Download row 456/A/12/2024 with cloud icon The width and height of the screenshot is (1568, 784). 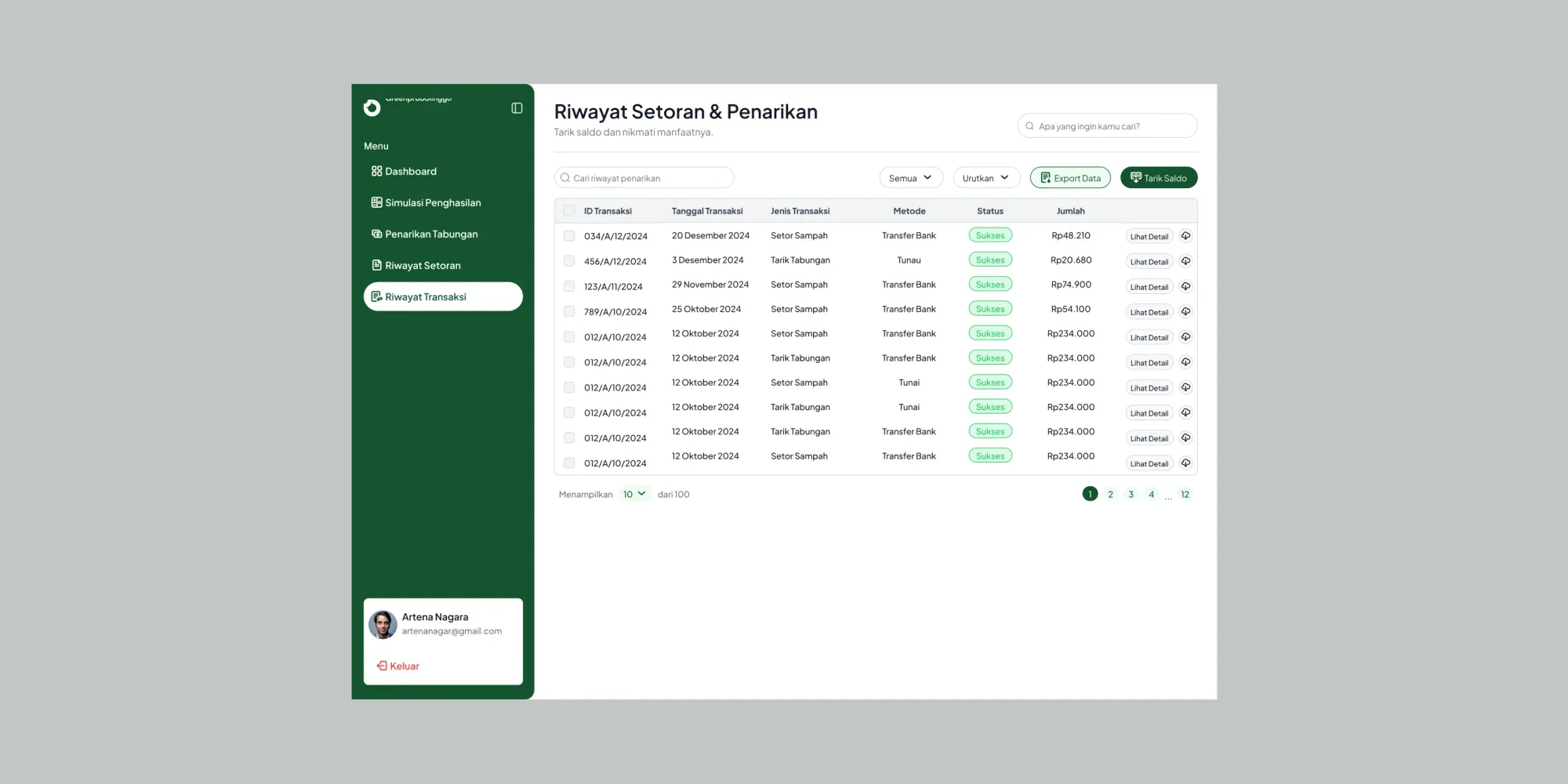(x=1185, y=261)
